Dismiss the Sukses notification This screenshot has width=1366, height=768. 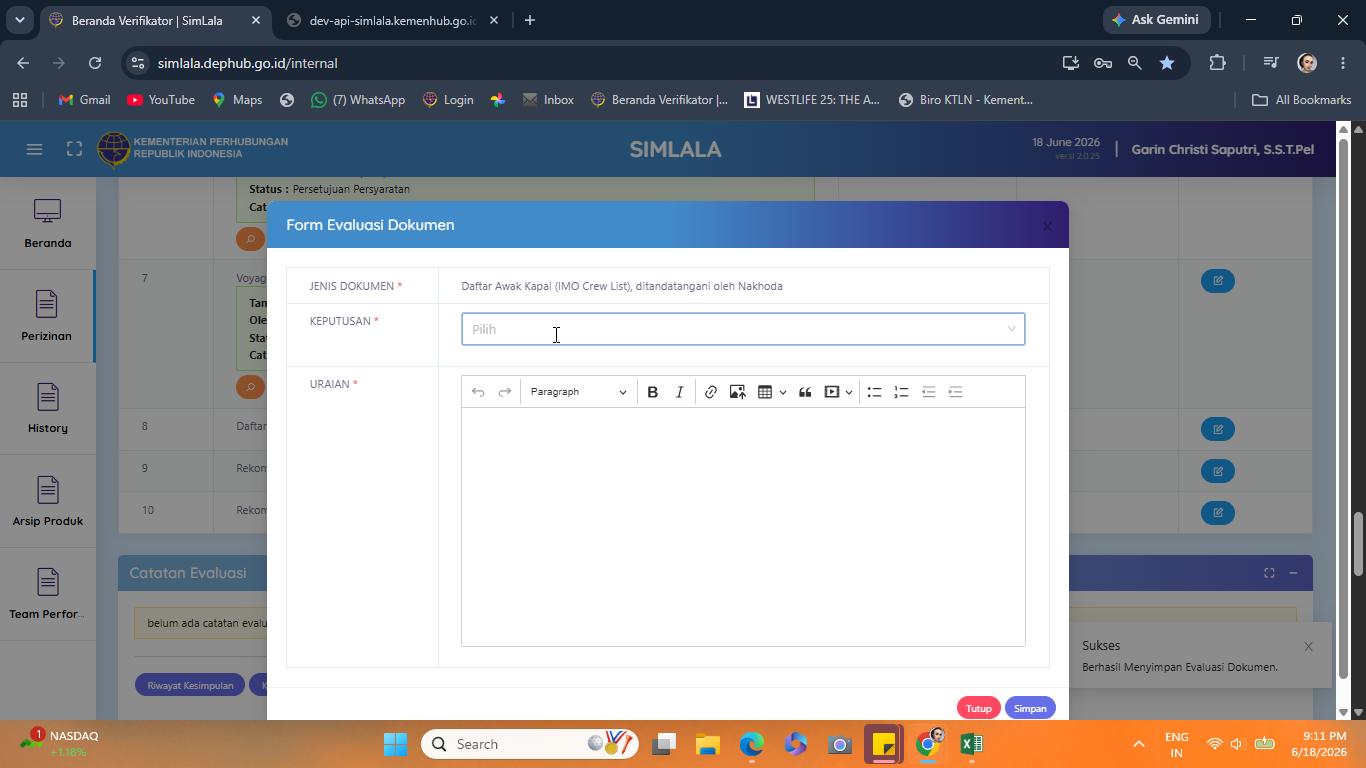(1308, 646)
